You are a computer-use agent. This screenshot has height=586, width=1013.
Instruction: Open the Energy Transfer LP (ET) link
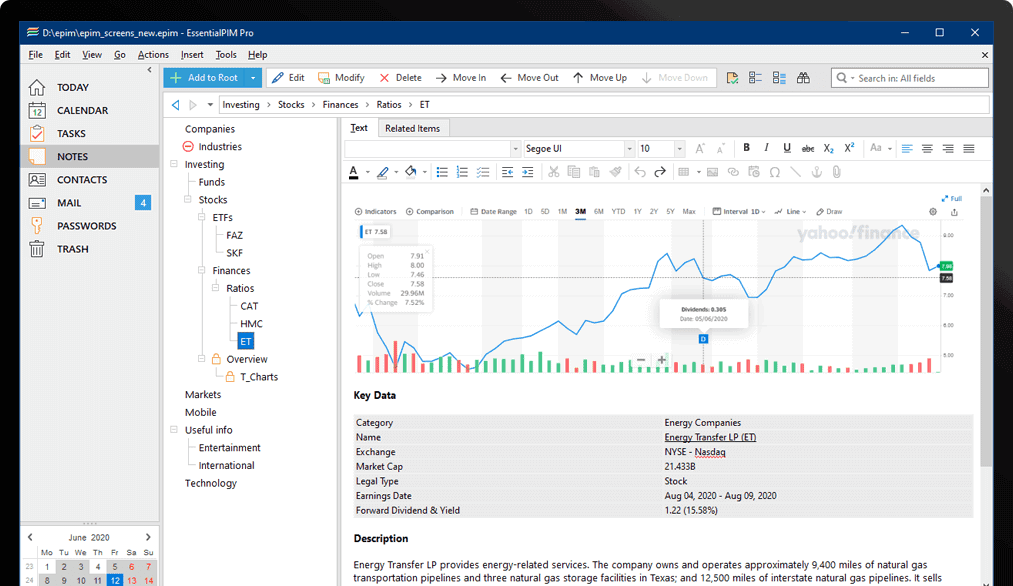(x=710, y=437)
